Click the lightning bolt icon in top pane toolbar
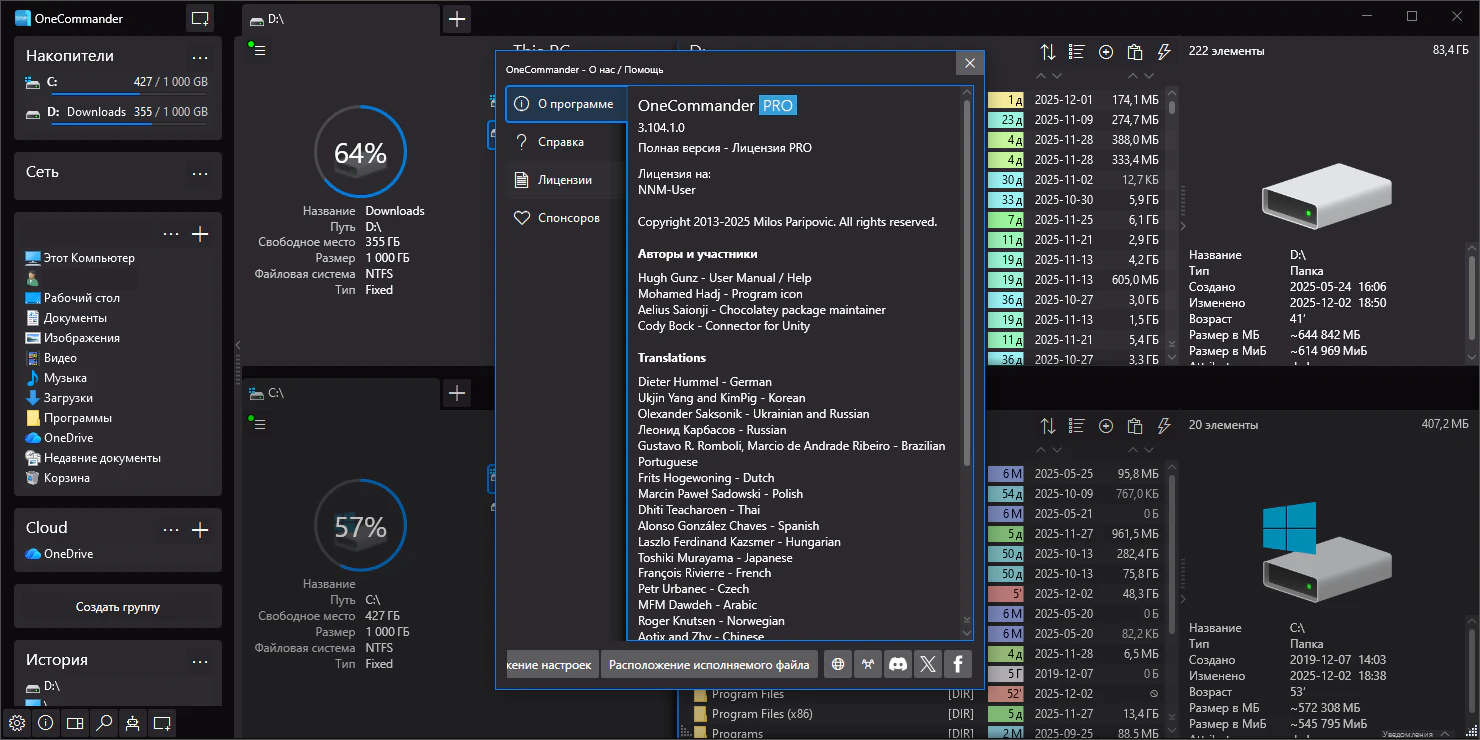Screen dimensions: 1480x740 (x=1163, y=52)
